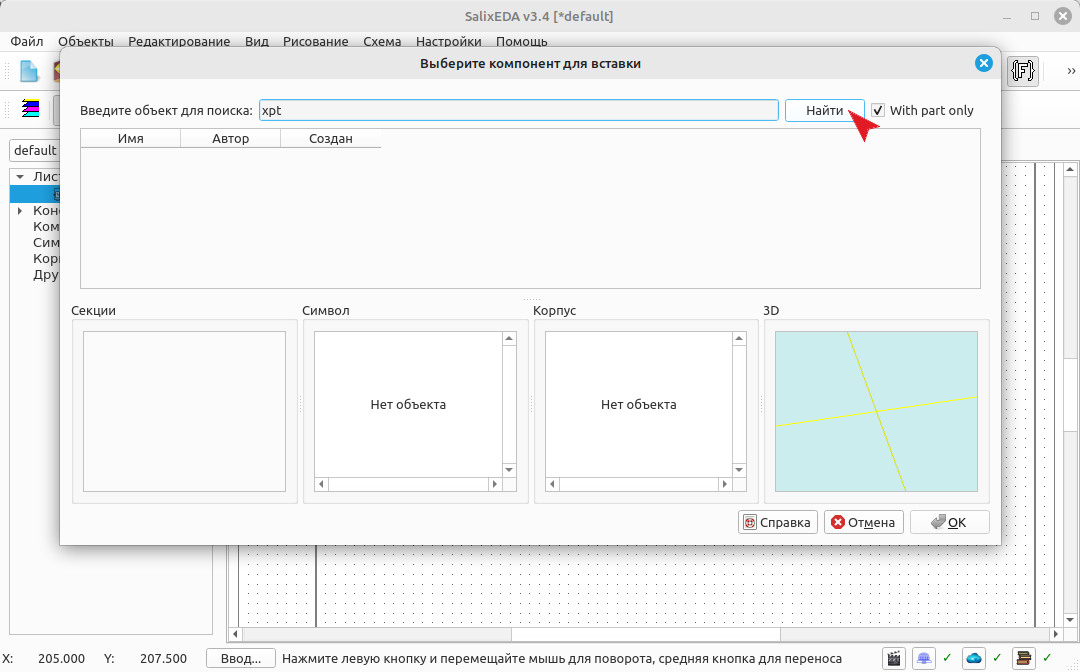Click the 3D preview viewport

[876, 412]
